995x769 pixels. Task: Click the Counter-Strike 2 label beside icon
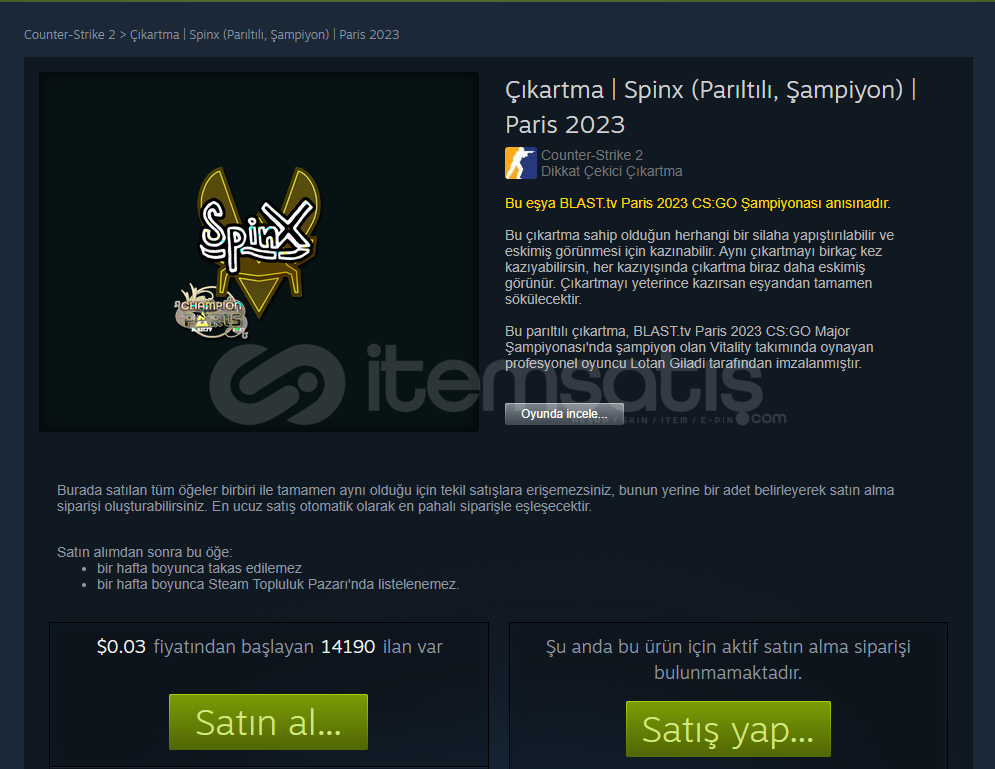(592, 155)
